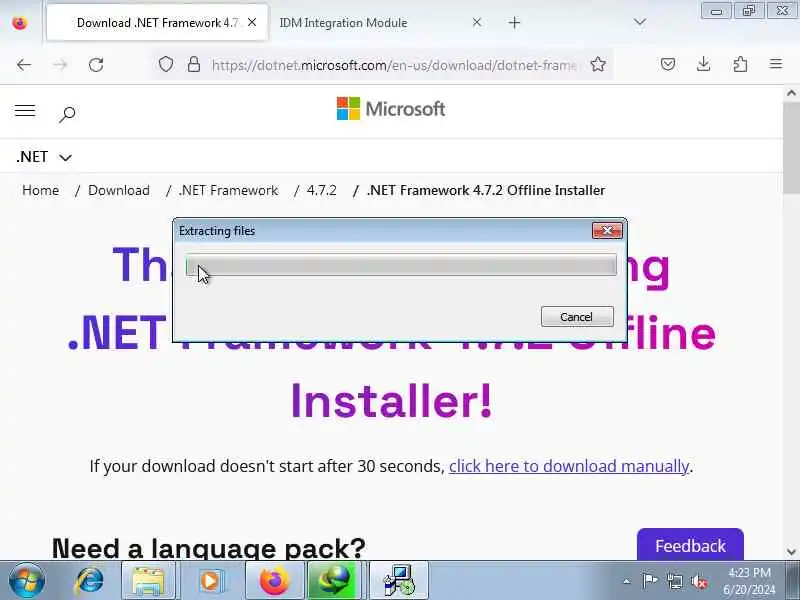800x600 pixels.
Task: Open Action Center flag tray icon
Action: (x=649, y=581)
